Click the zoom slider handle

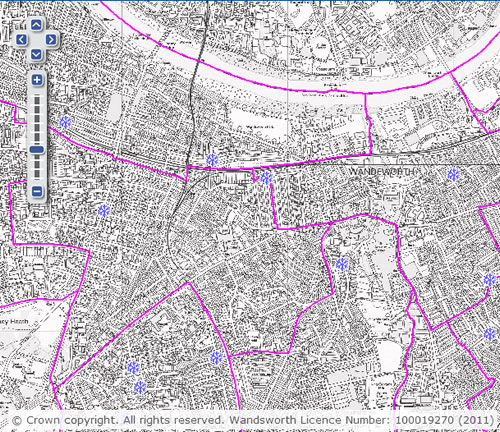tap(37, 150)
